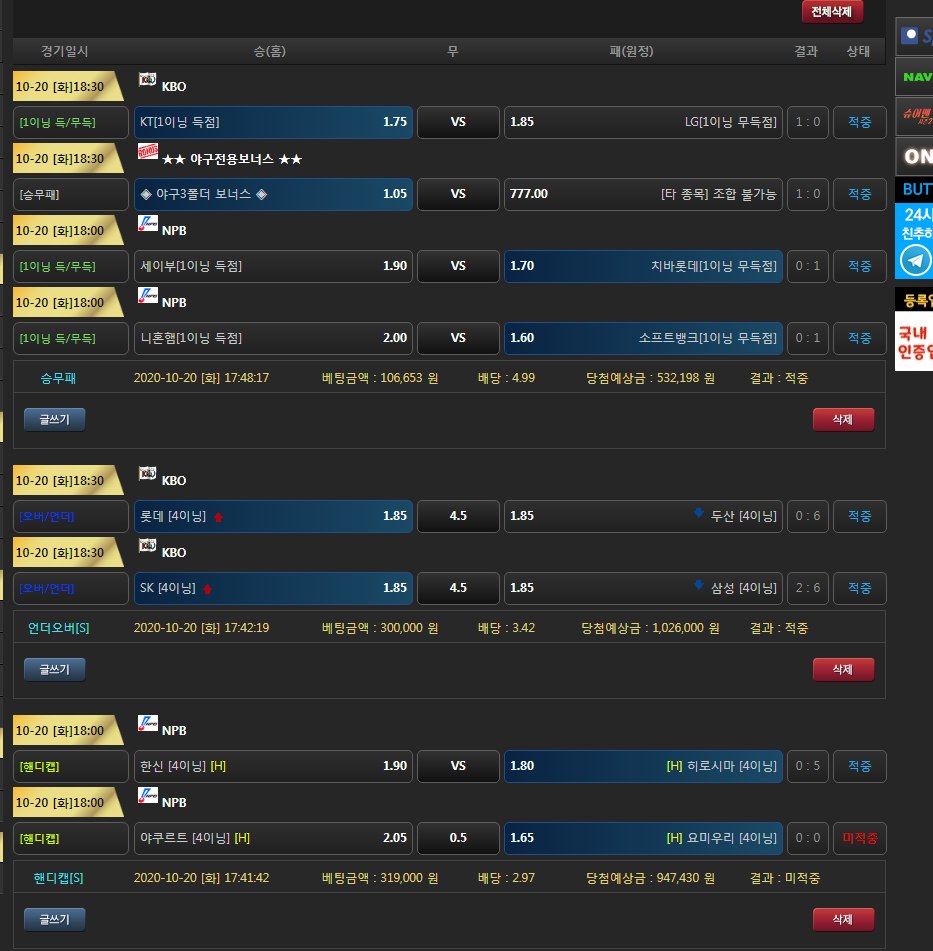
Task: Click the NAVER banner in sidebar
Action: (915, 76)
